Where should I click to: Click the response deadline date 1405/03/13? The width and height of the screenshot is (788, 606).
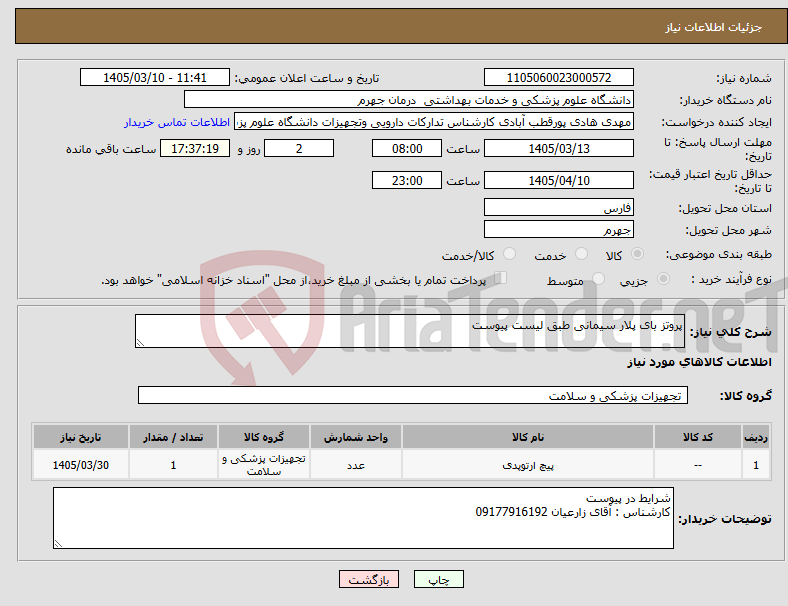coord(559,148)
